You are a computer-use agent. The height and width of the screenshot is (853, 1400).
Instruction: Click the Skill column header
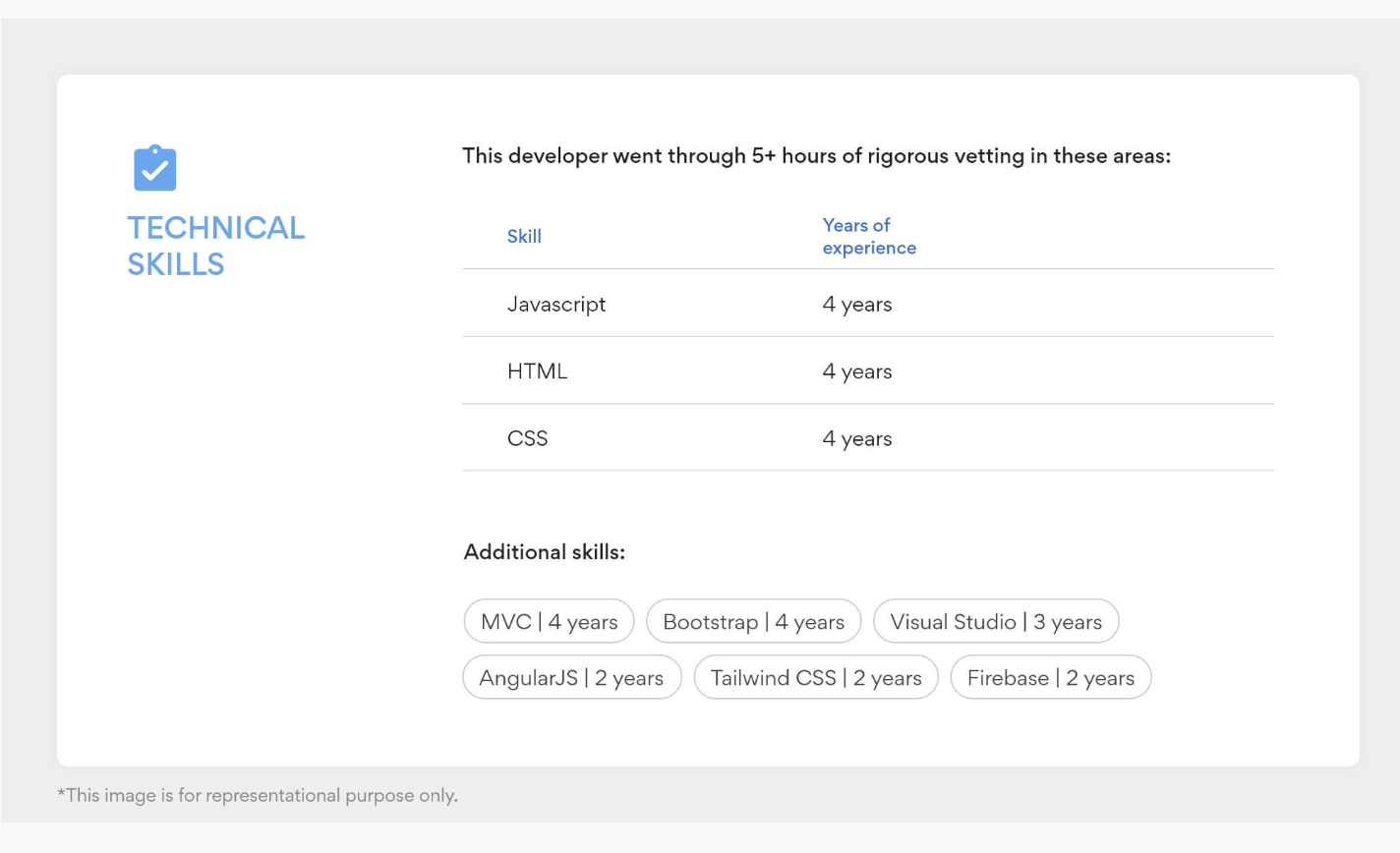click(524, 236)
